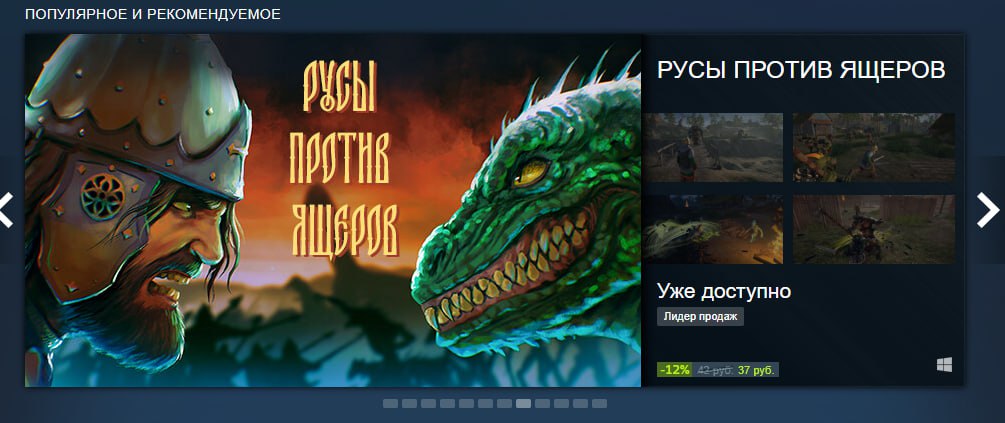Go to the next featured game with right arrow
Viewport: 1005px width, 423px height.
click(x=988, y=210)
